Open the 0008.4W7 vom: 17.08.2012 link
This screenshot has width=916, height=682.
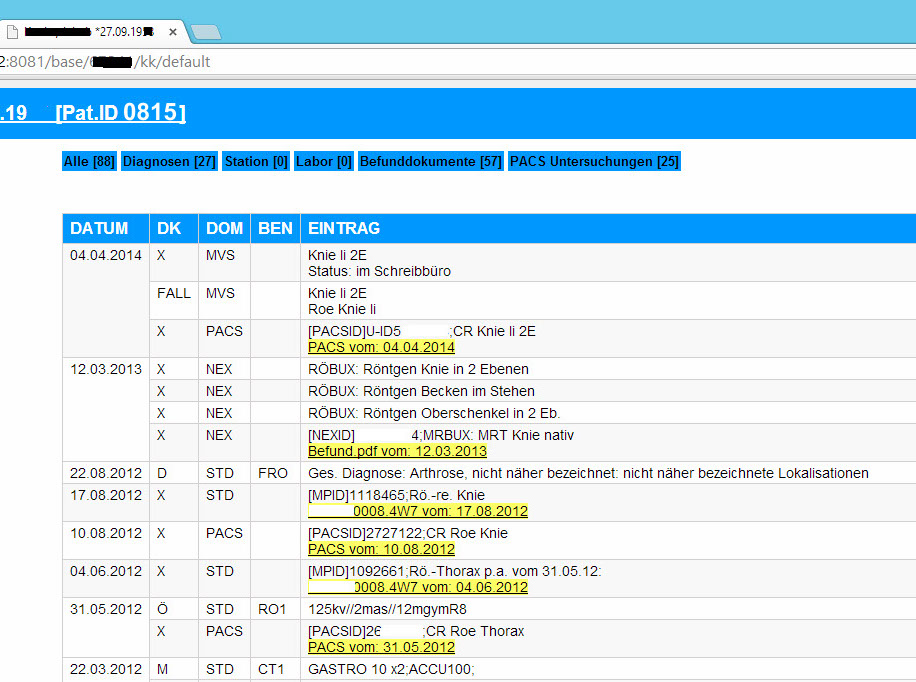coord(418,512)
